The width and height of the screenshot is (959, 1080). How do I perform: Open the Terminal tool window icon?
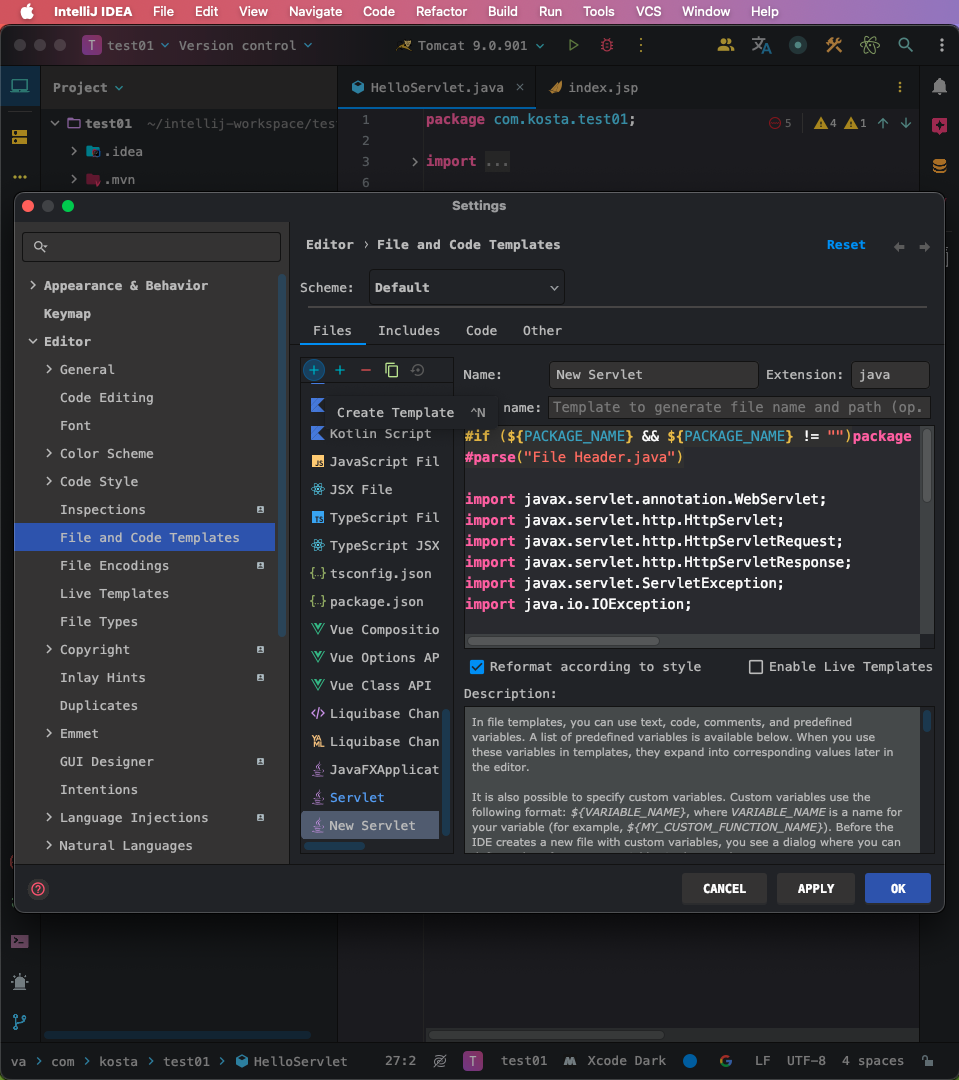point(20,941)
